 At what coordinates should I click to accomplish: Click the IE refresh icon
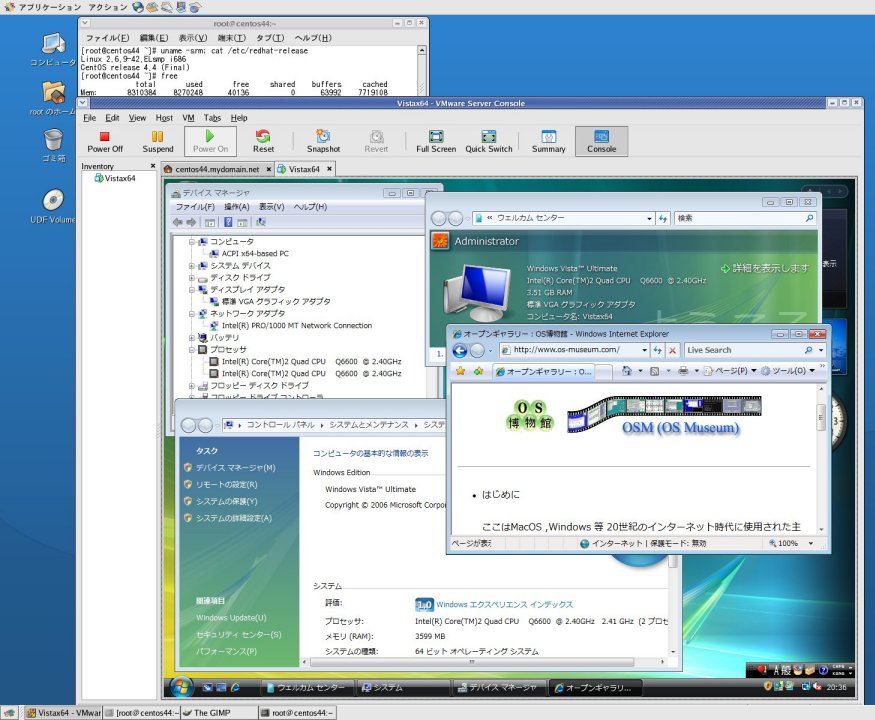pos(658,350)
